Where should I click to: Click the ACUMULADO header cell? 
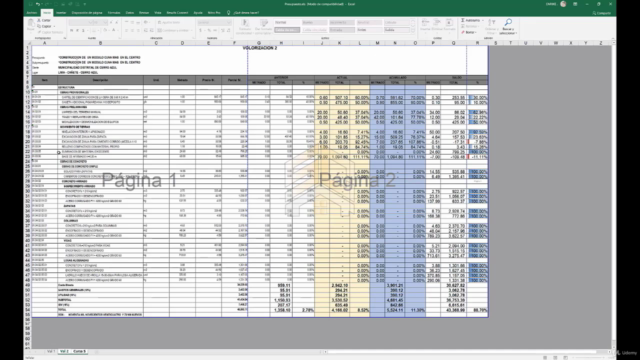pos(397,77)
